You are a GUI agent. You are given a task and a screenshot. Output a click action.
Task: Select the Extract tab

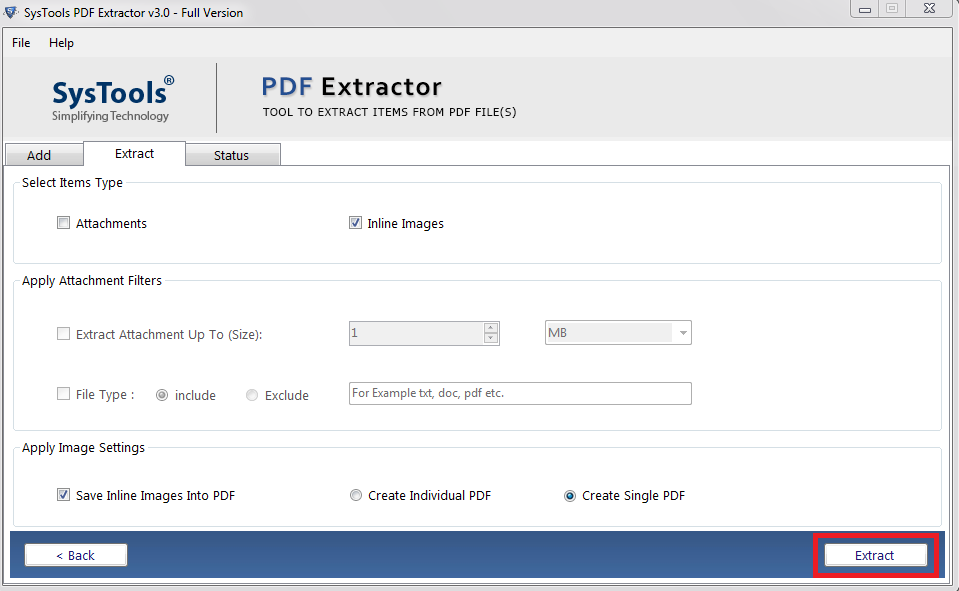(134, 154)
